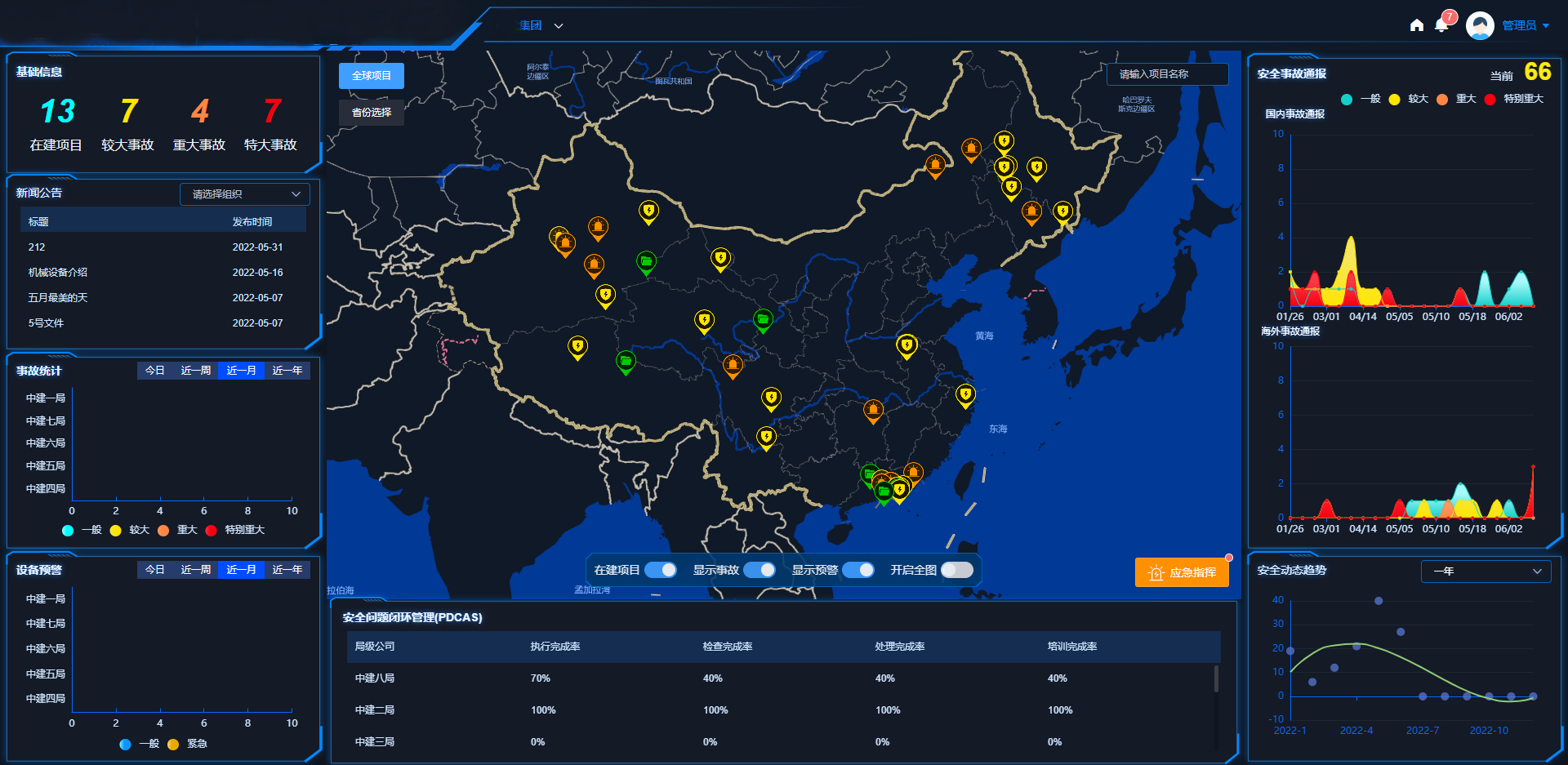Click the alarm icon on 应急指挥 button
This screenshot has width=1568, height=765.
[x=1156, y=573]
